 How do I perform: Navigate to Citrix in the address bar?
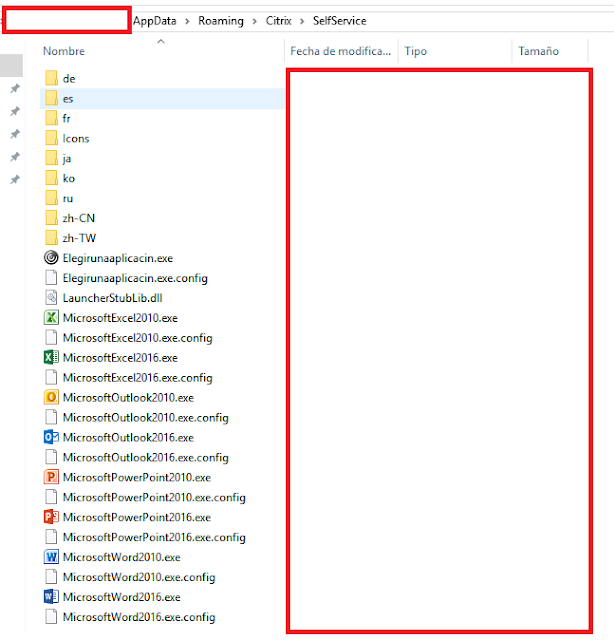pyautogui.click(x=278, y=21)
